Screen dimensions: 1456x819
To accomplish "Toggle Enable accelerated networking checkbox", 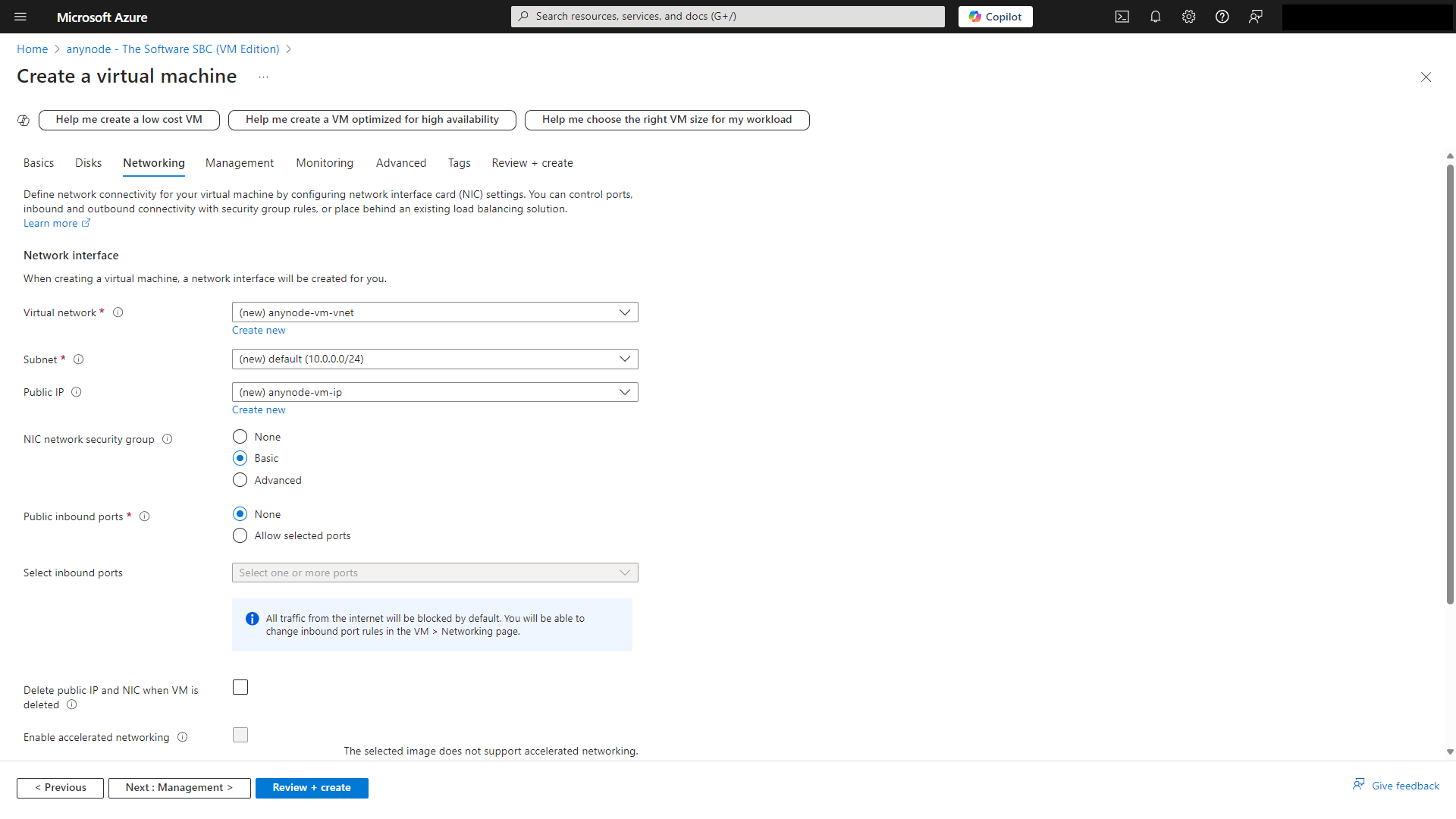I will point(240,735).
